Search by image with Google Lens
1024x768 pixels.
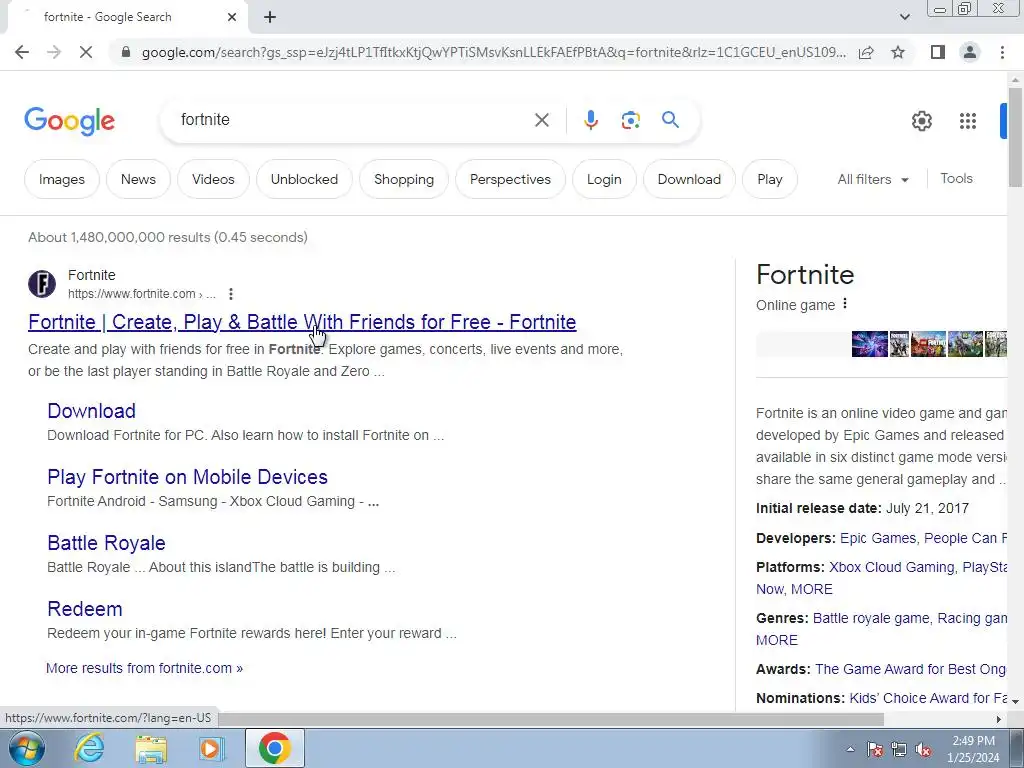630,120
